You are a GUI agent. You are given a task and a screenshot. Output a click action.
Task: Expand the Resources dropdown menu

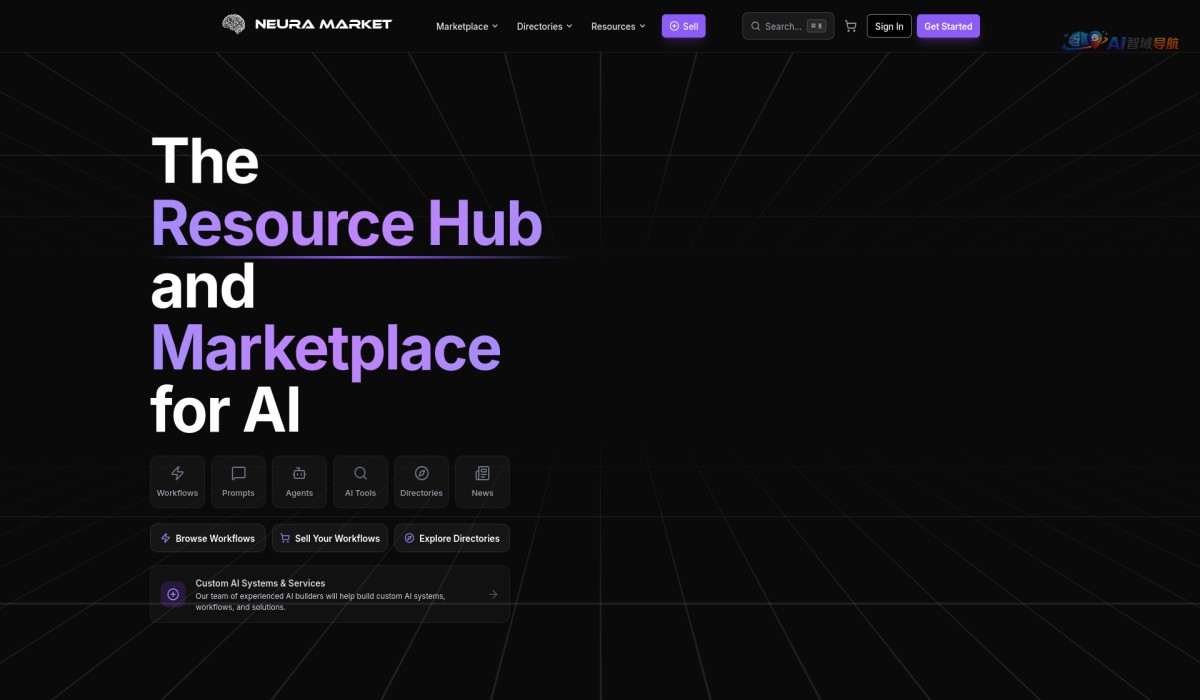(x=618, y=26)
